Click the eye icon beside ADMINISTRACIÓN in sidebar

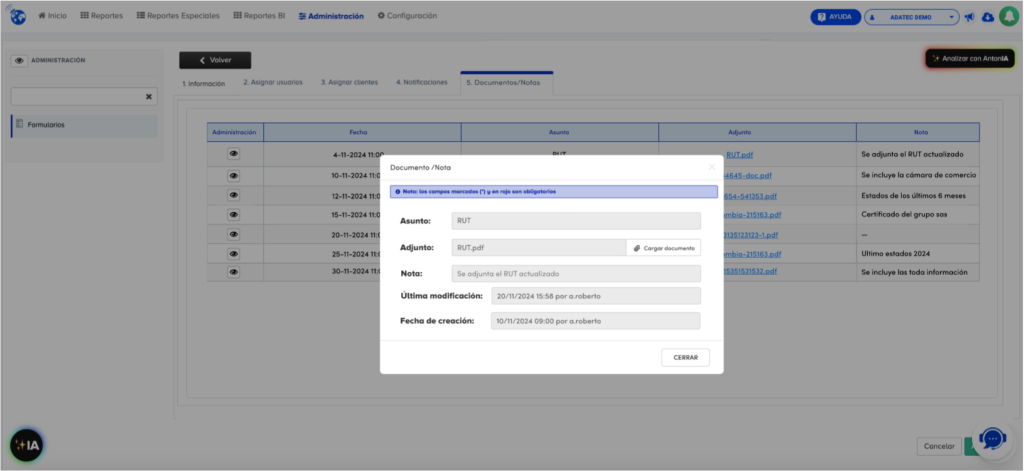point(20,60)
